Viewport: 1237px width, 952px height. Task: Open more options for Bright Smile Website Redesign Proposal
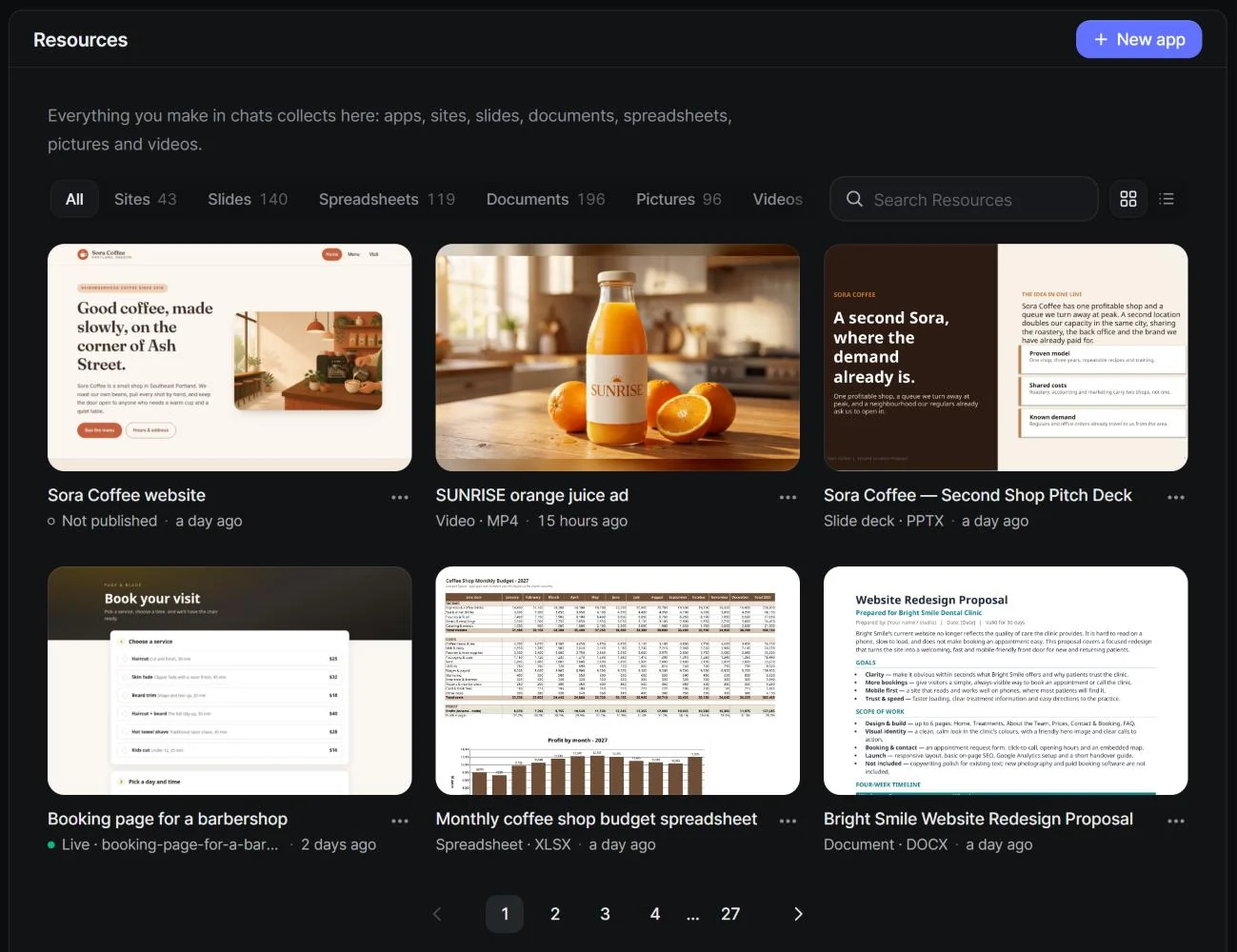1176,821
